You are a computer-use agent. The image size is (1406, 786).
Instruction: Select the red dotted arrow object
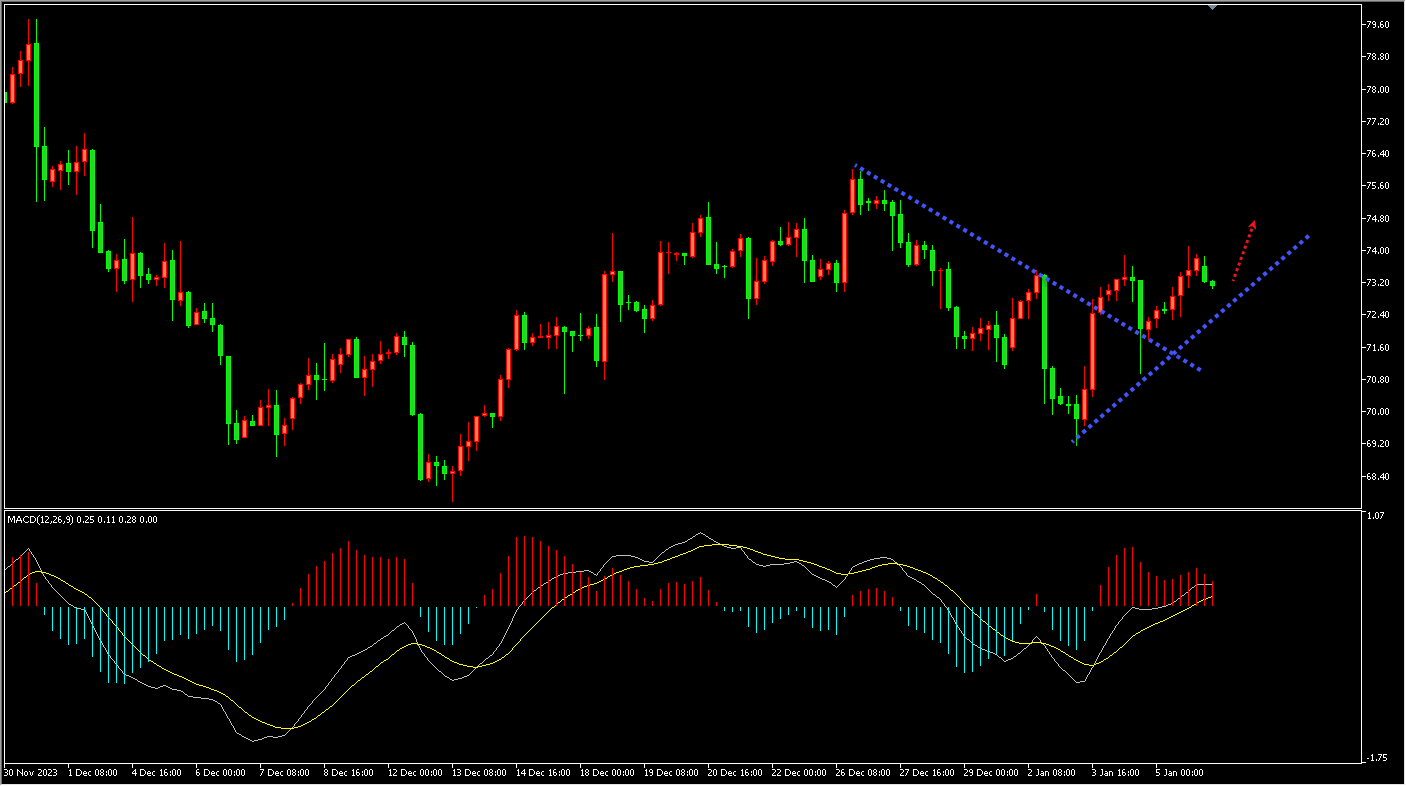[x=1244, y=250]
